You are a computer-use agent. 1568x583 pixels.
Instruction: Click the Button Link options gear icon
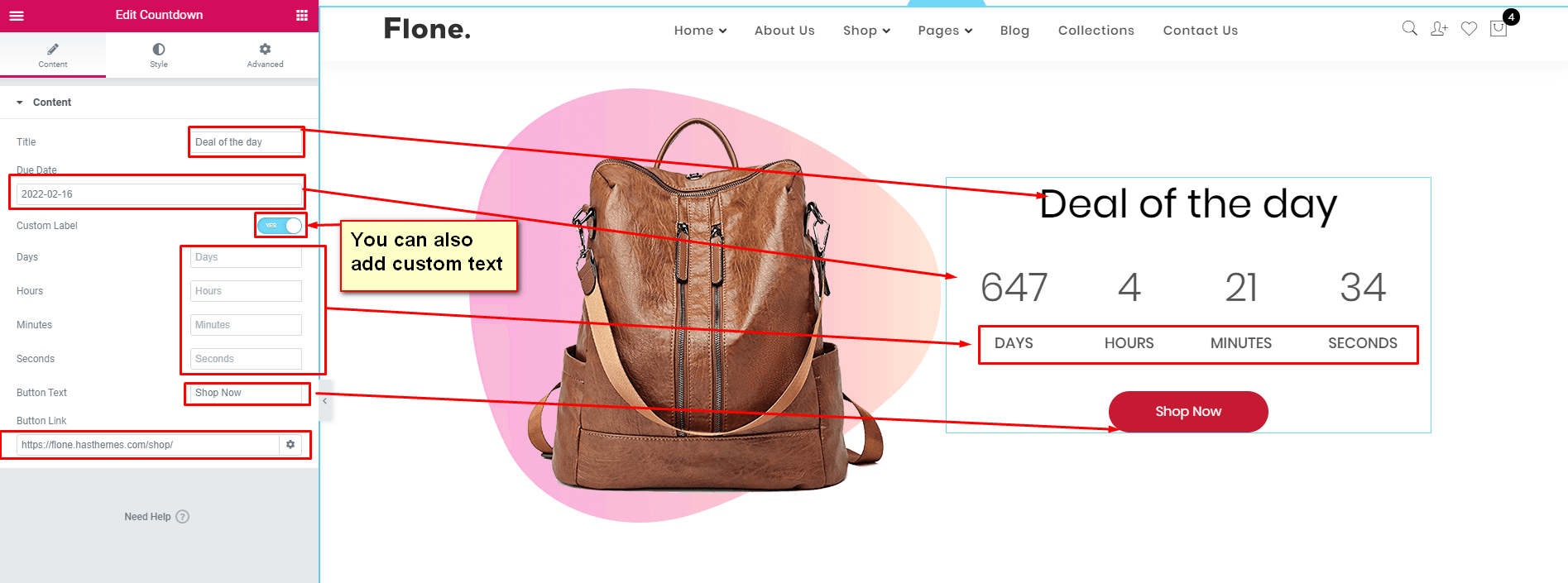[290, 445]
